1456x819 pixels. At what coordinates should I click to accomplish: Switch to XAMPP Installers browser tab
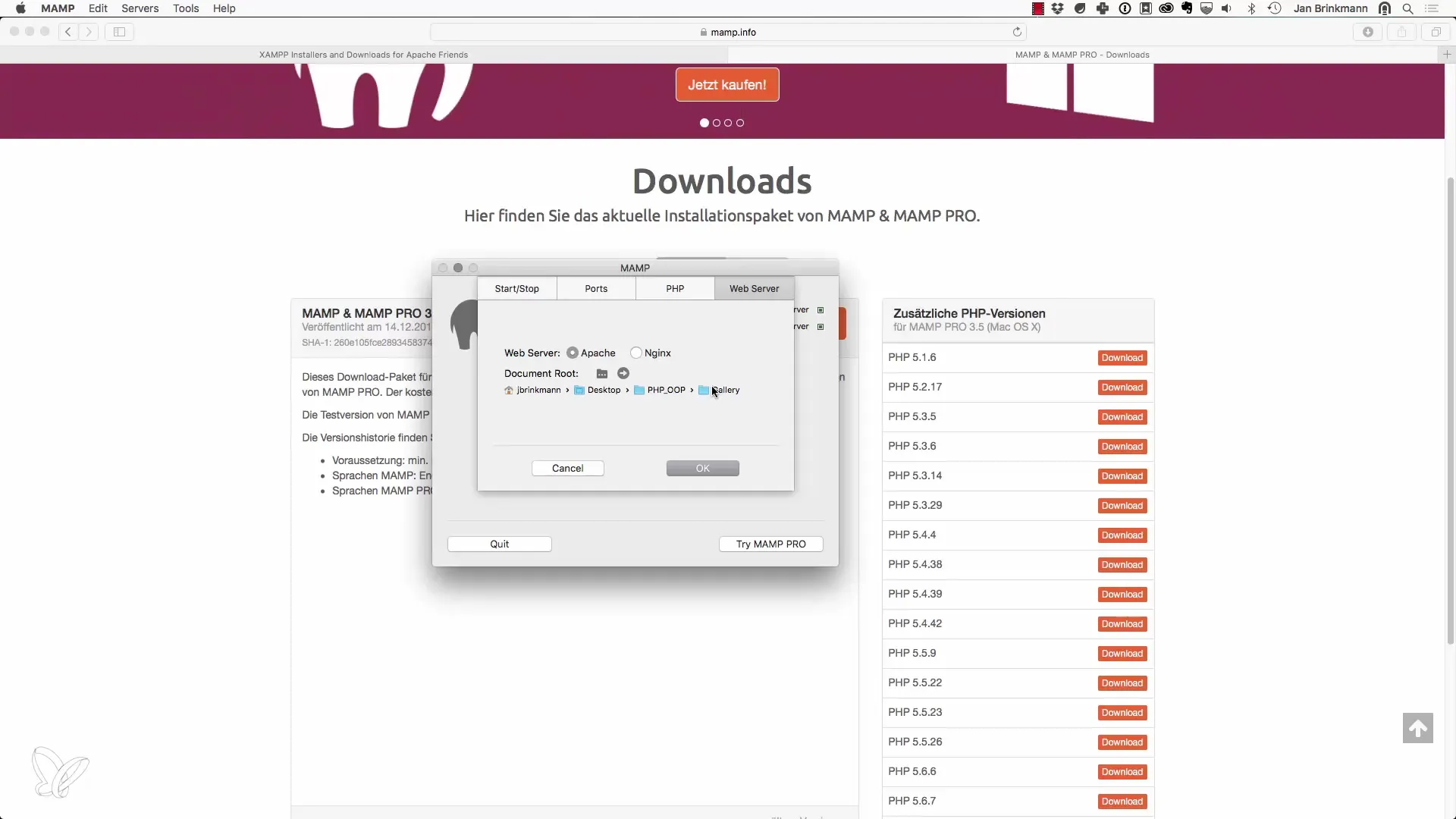point(363,55)
